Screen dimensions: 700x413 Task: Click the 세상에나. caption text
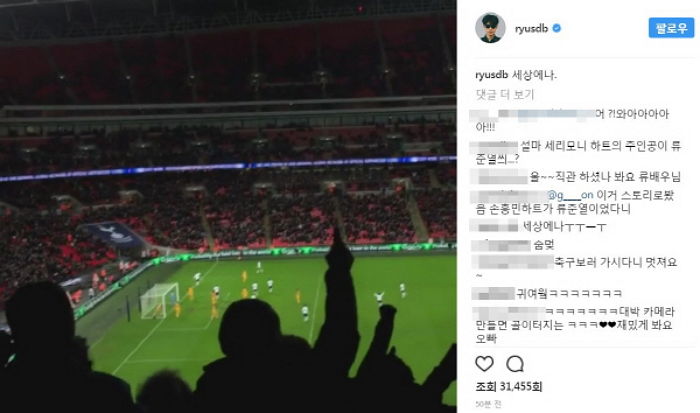(534, 75)
